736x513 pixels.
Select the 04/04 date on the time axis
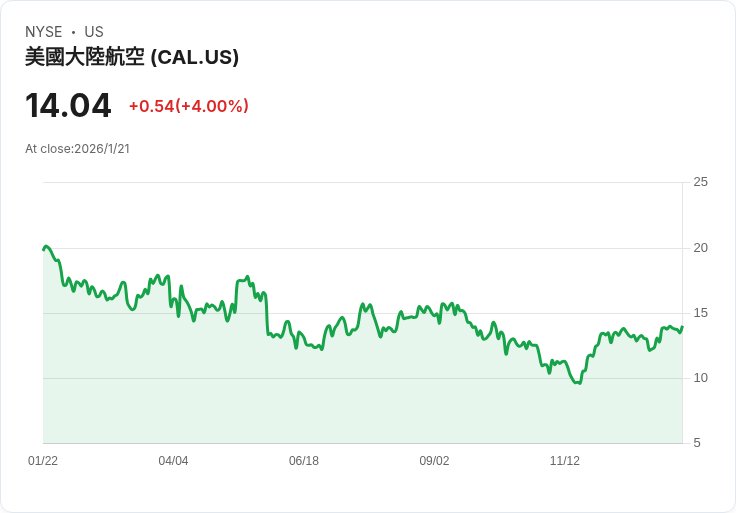click(x=173, y=461)
